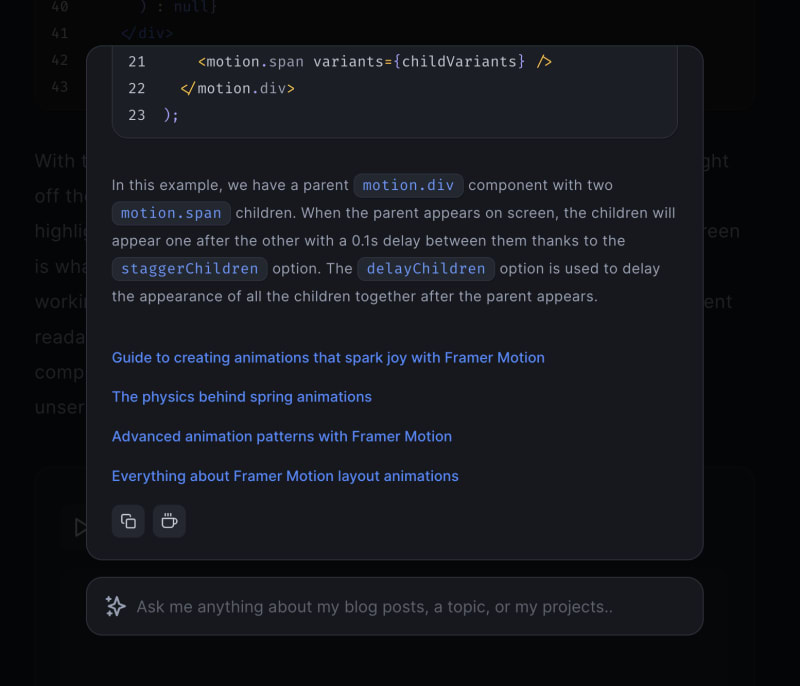Open 'Advanced animation patterns with Framer Motion' link
Screen dimensions: 800x686
pyautogui.click(x=282, y=437)
